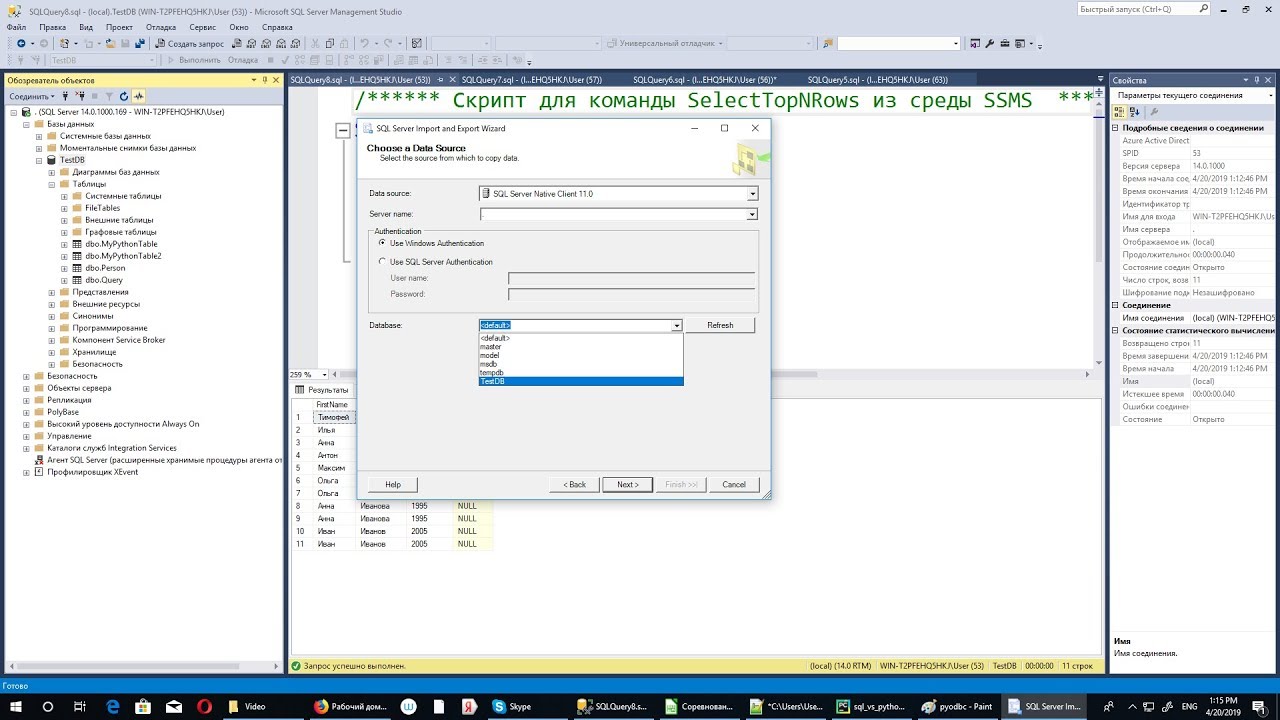Select master in the Database list
The height and width of the screenshot is (720, 1280).
click(x=581, y=347)
